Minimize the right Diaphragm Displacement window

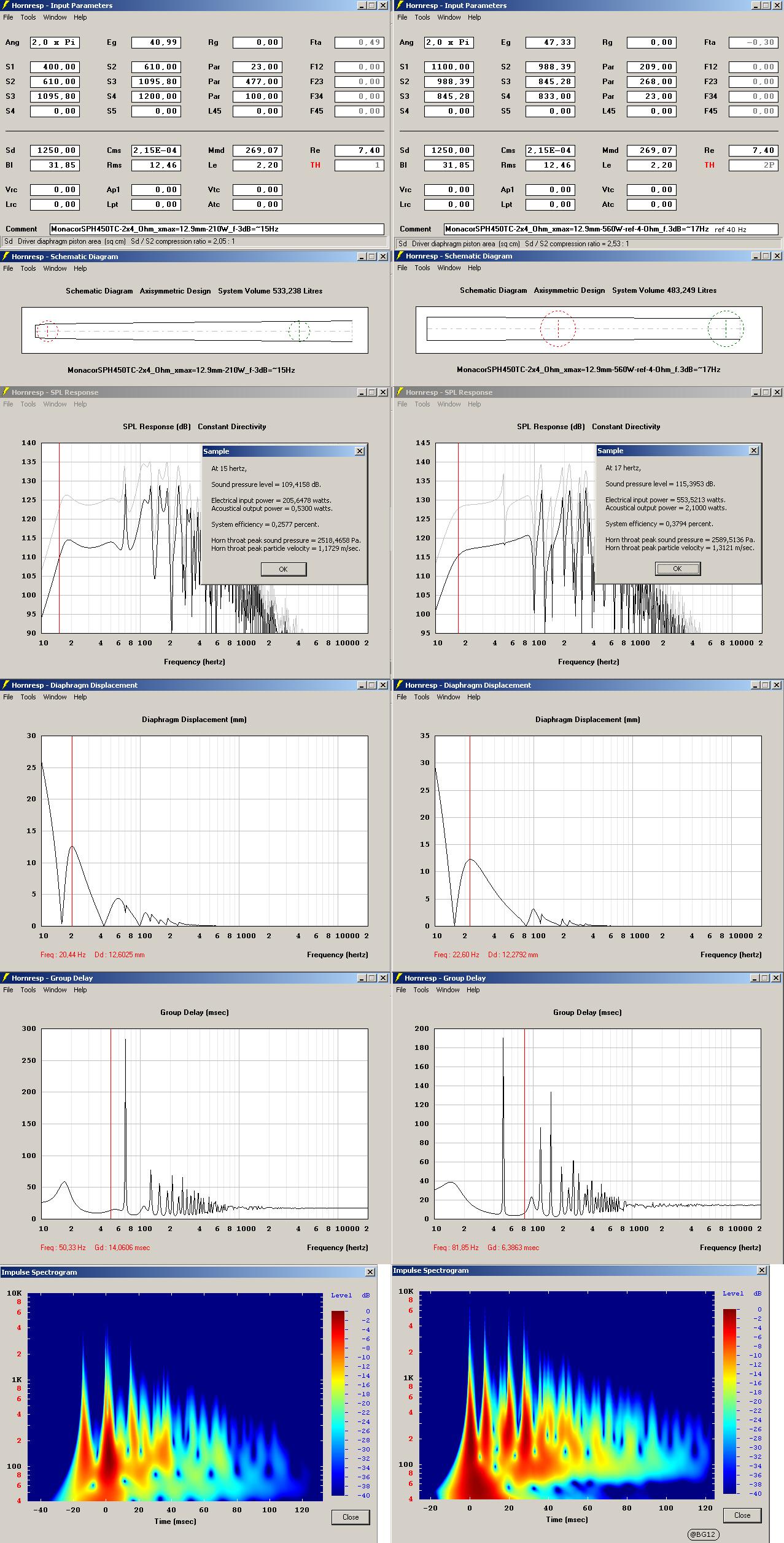(x=755, y=685)
